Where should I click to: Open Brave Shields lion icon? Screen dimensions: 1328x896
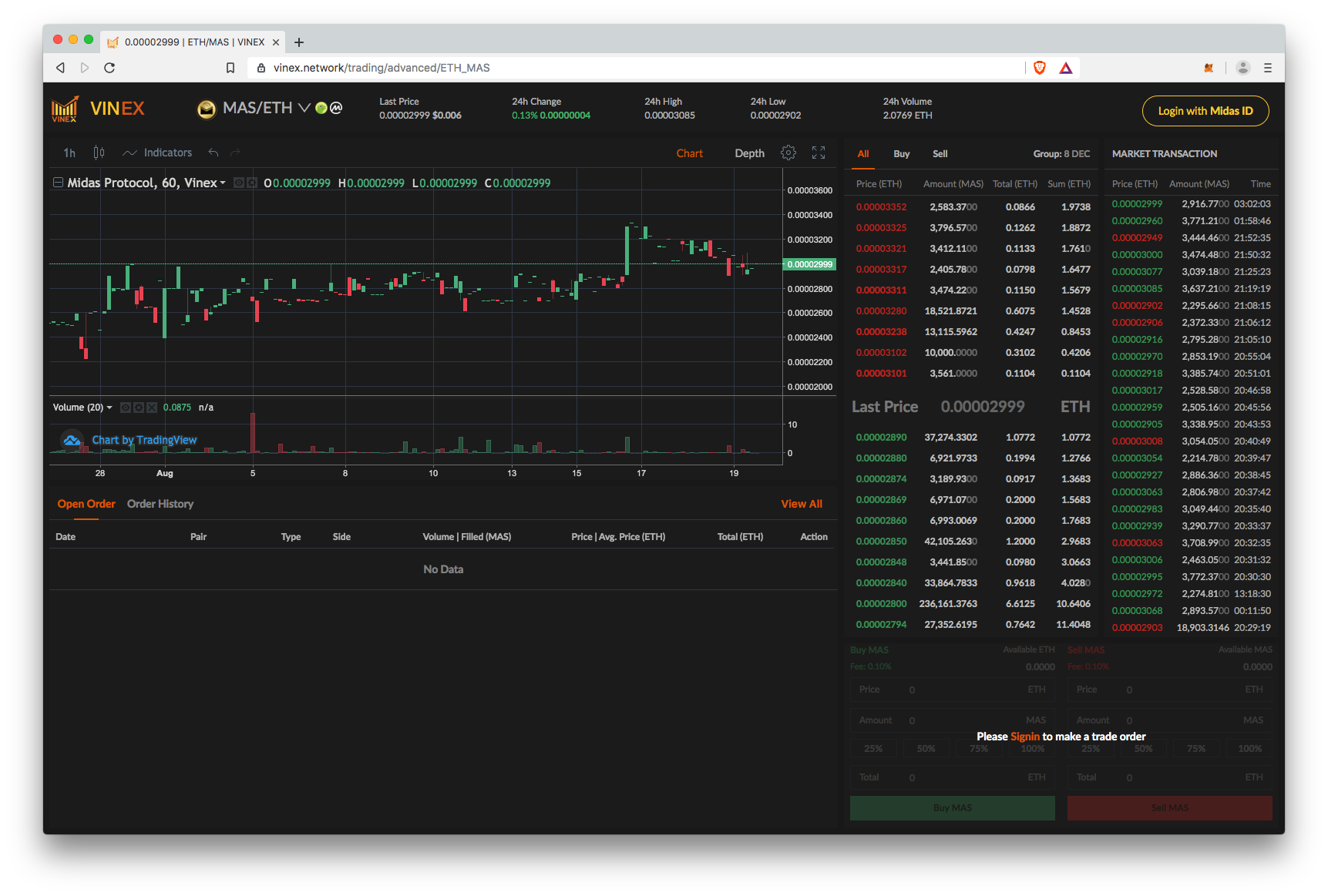[1039, 68]
